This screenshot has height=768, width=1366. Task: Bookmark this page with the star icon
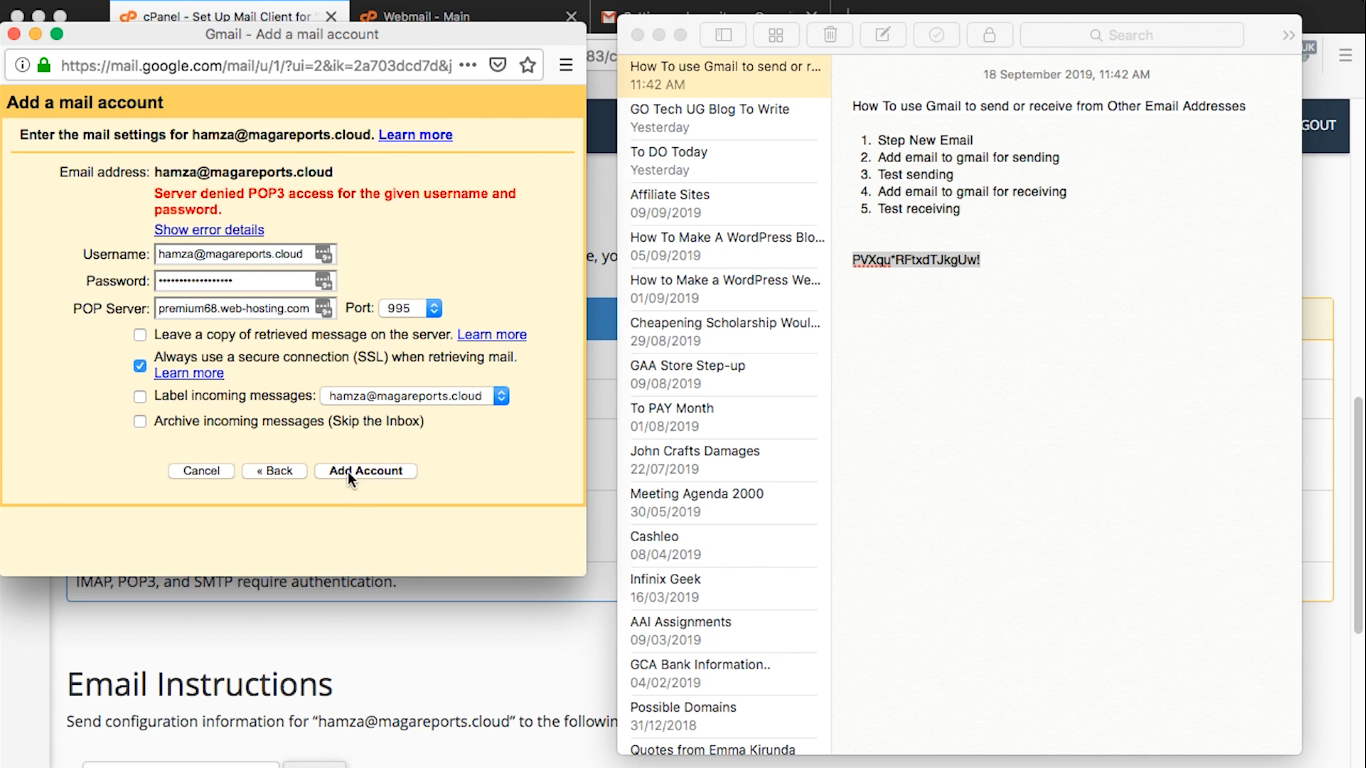[x=528, y=65]
